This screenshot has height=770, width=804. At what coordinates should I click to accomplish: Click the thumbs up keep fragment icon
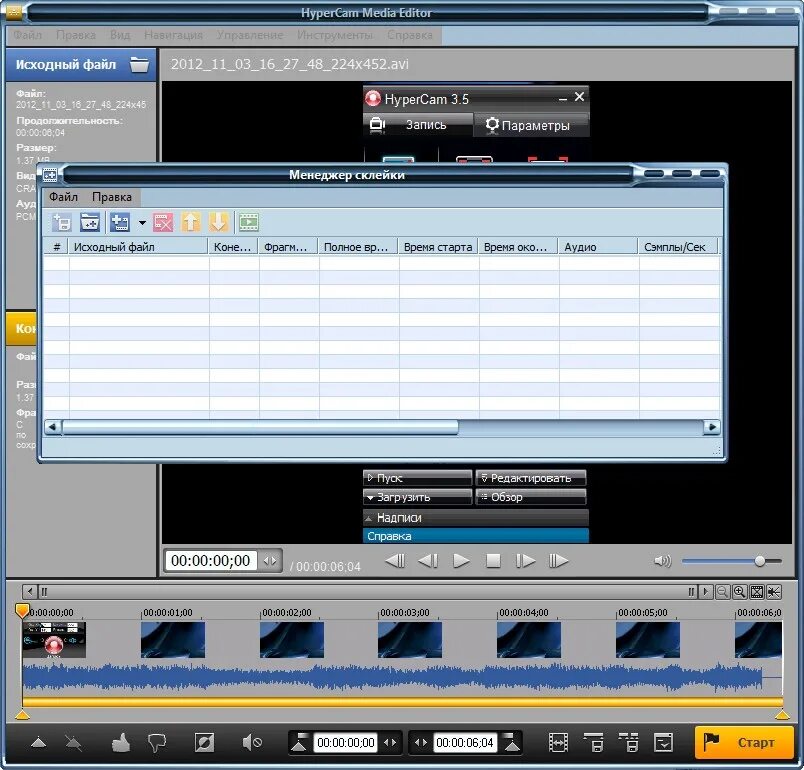(120, 743)
